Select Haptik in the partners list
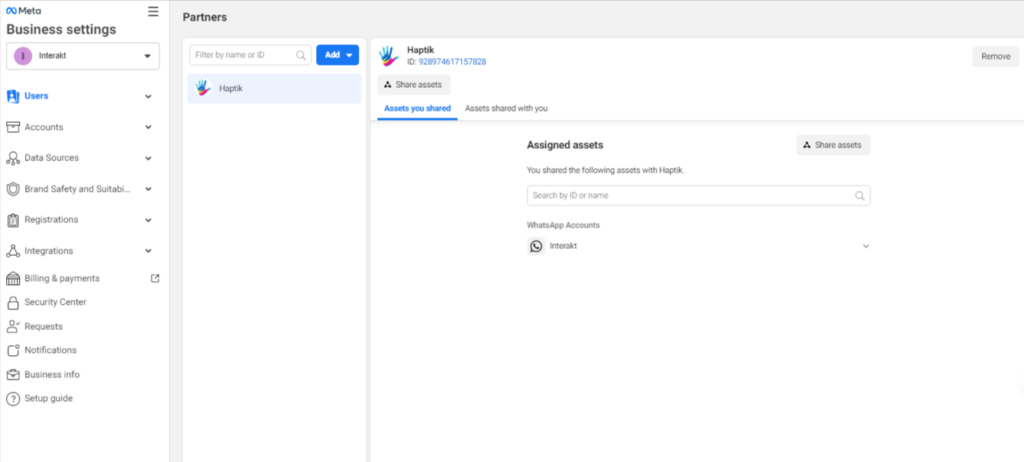The height and width of the screenshot is (462, 1024). pos(274,88)
